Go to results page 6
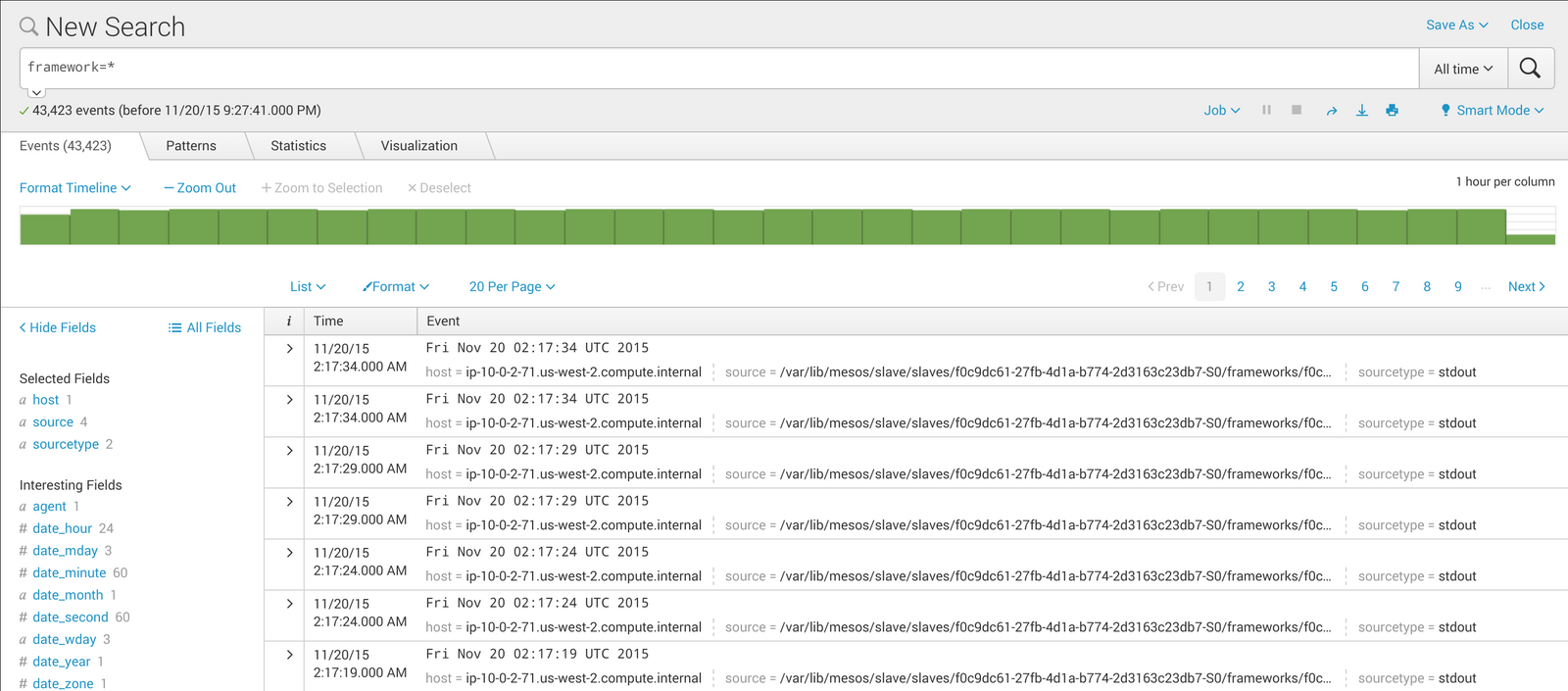The width and height of the screenshot is (1568, 691). pos(1364,287)
